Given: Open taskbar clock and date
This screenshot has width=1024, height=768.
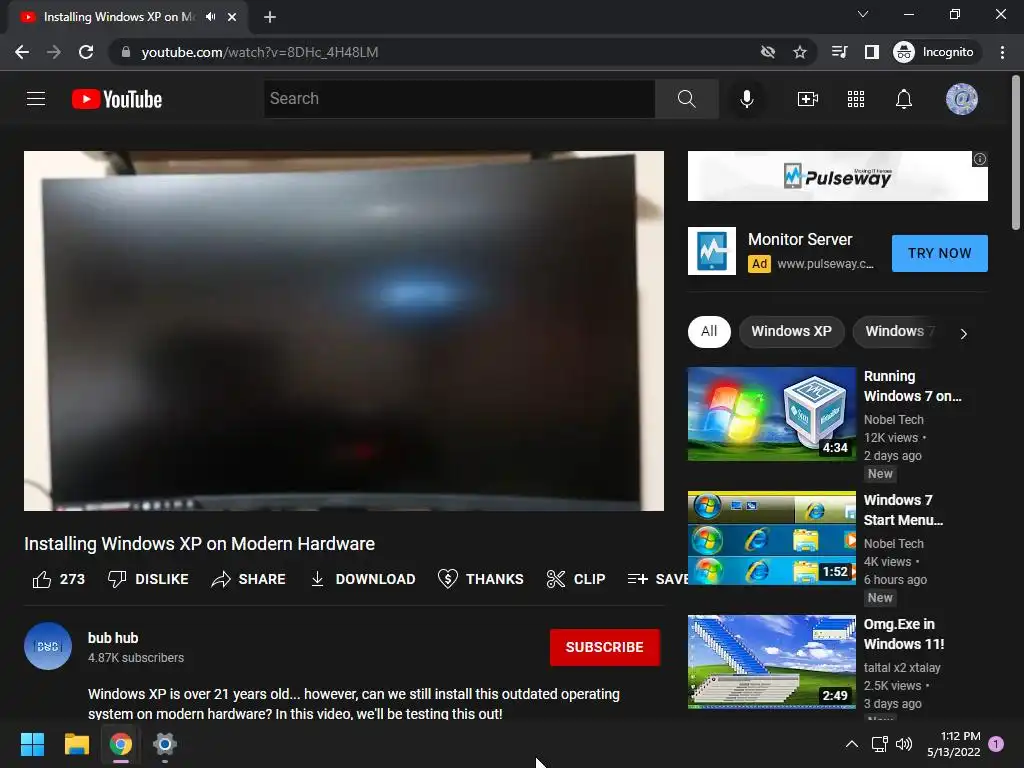Looking at the screenshot, I should (954, 744).
